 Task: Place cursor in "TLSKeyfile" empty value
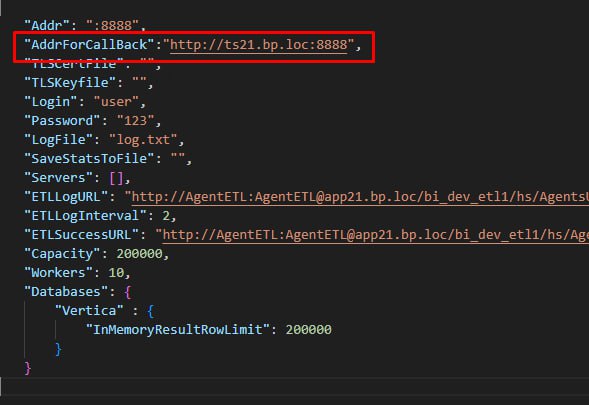139,83
